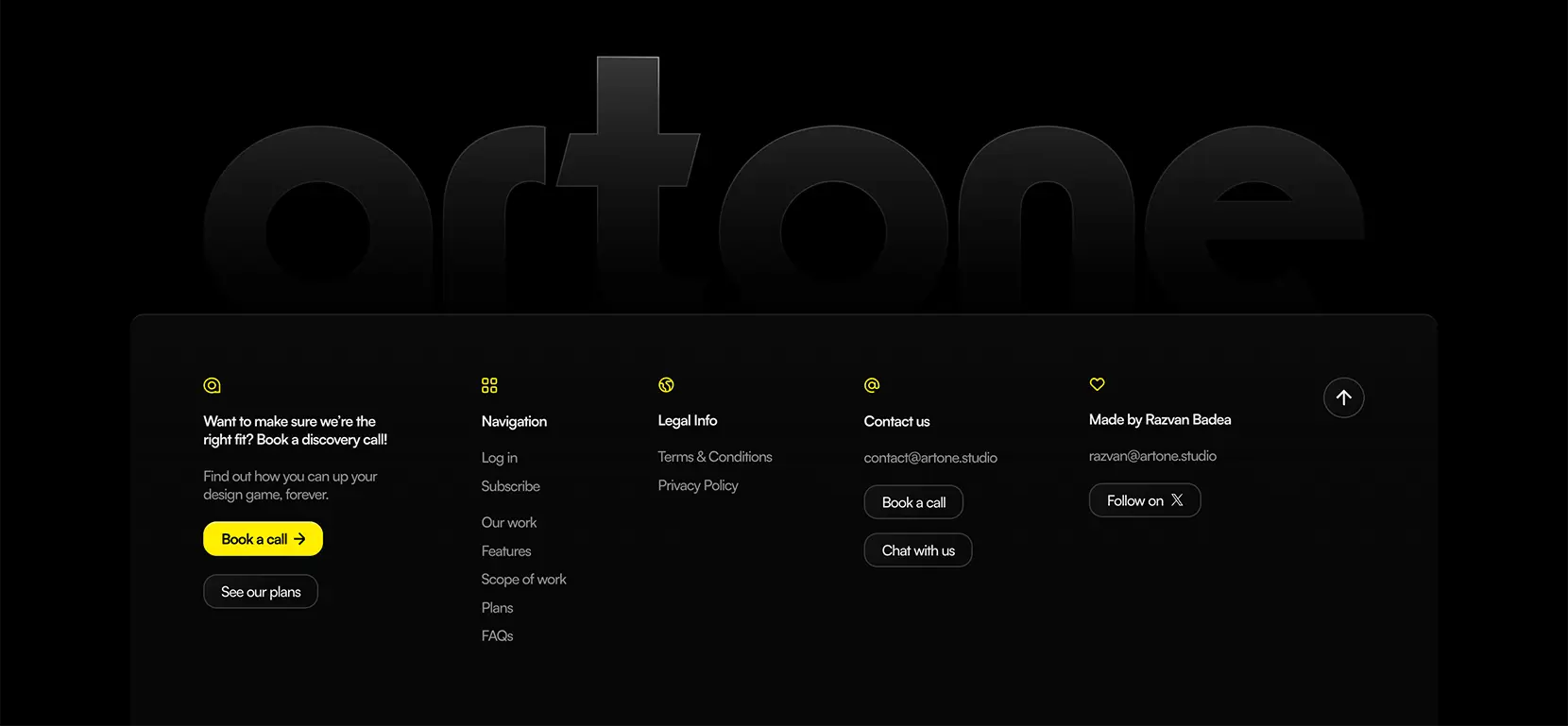Open the See our plans button
This screenshot has height=726, width=1568.
(261, 592)
